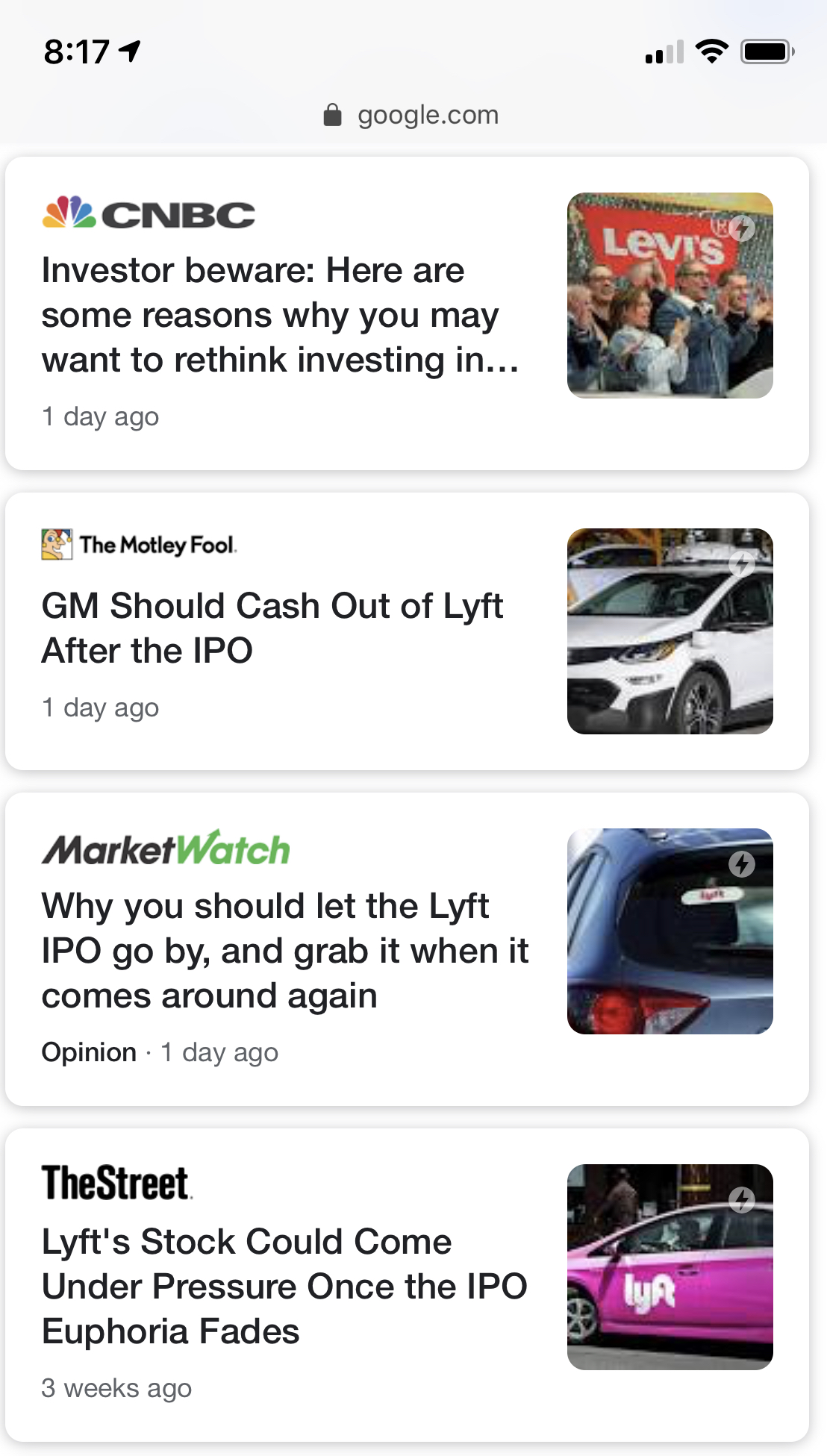Open 'Lyft's Stock Could Come Under Pressure' headline
Image resolution: width=827 pixels, height=1456 pixels.
point(284,1286)
